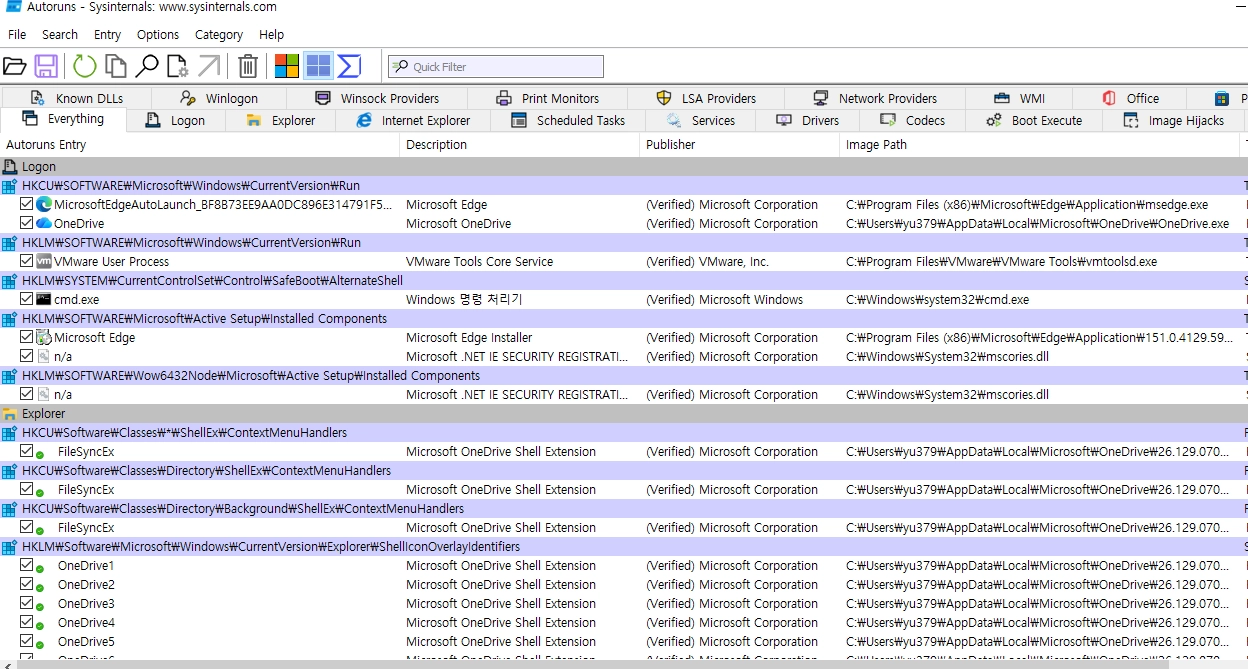This screenshot has width=1248, height=669.
Task: Click the registry icon beside SafeBoot\AlternateShell key
Action: [x=10, y=281]
